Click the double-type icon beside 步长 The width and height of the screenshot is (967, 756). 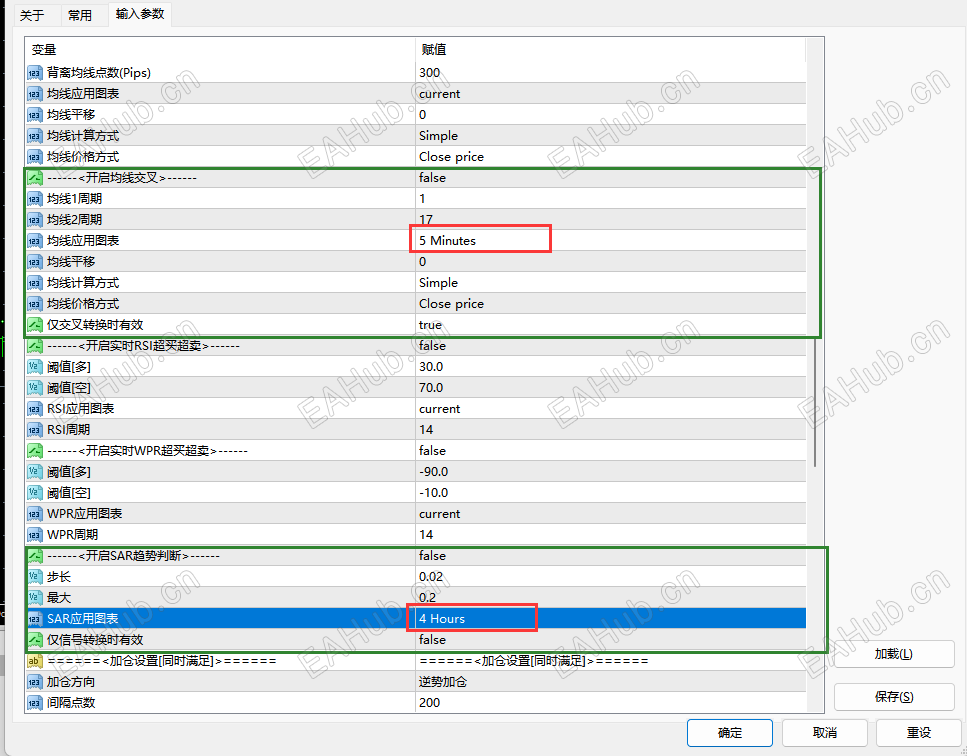(35, 577)
